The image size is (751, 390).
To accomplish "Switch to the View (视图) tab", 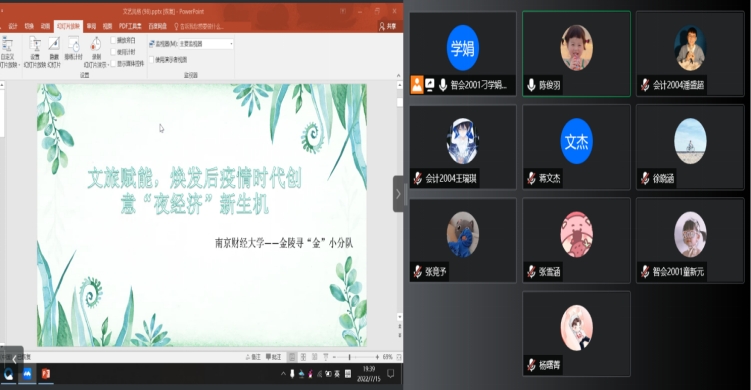I will coord(108,26).
